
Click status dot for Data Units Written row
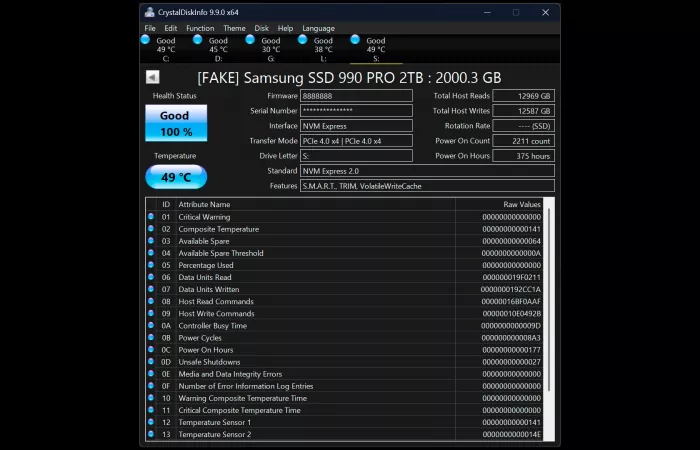click(151, 289)
